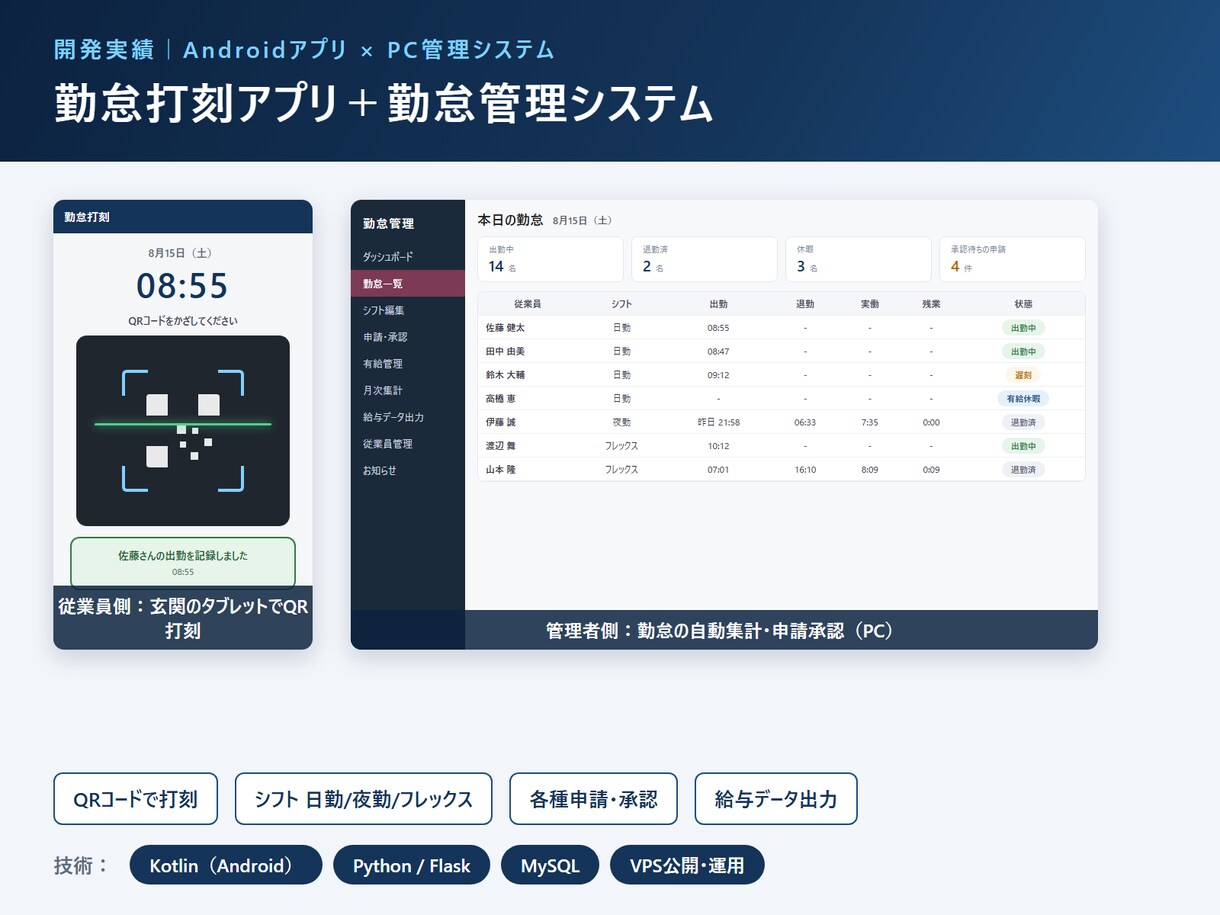Click the 出勤 column header
The width and height of the screenshot is (1220, 915).
pyautogui.click(x=718, y=304)
